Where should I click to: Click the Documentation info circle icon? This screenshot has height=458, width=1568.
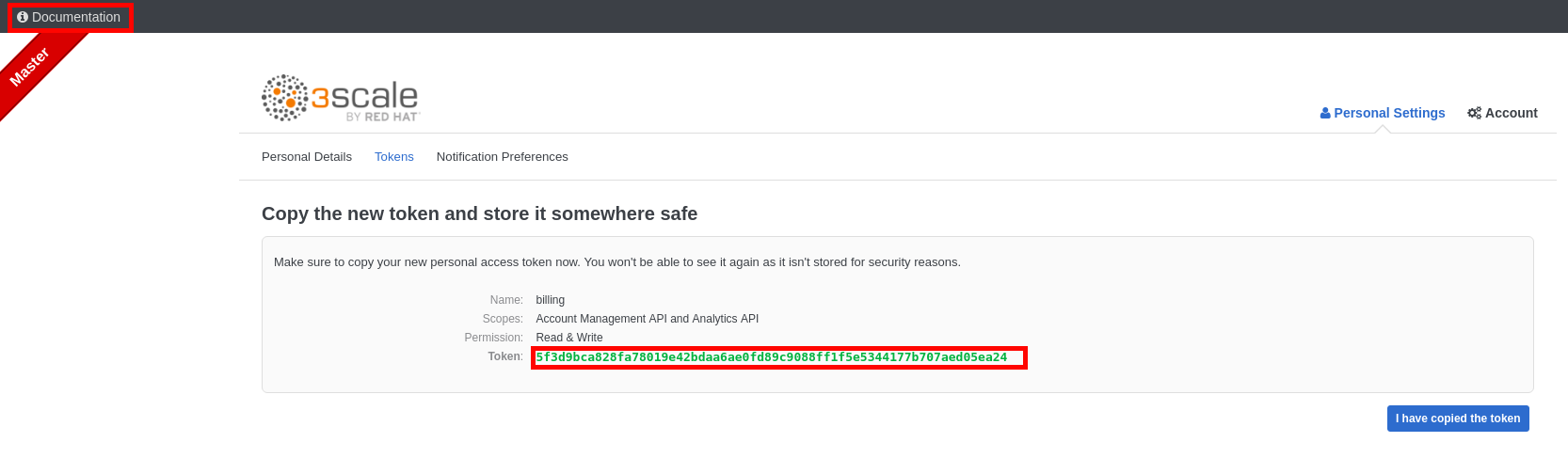point(23,17)
